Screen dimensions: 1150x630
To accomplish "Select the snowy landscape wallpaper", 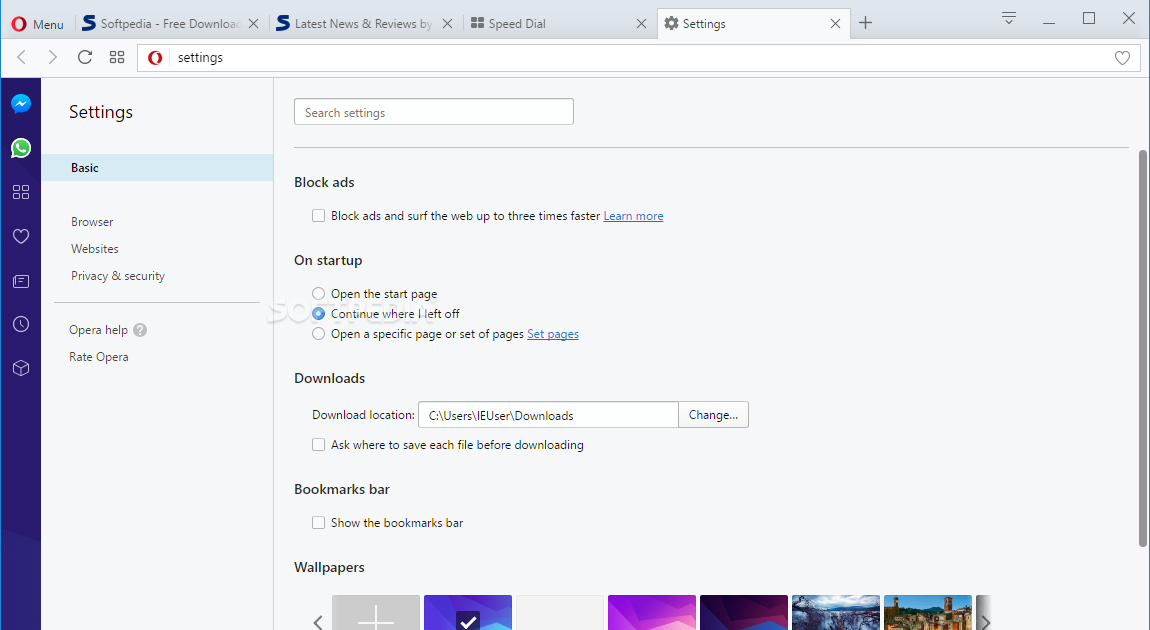I will point(836,613).
